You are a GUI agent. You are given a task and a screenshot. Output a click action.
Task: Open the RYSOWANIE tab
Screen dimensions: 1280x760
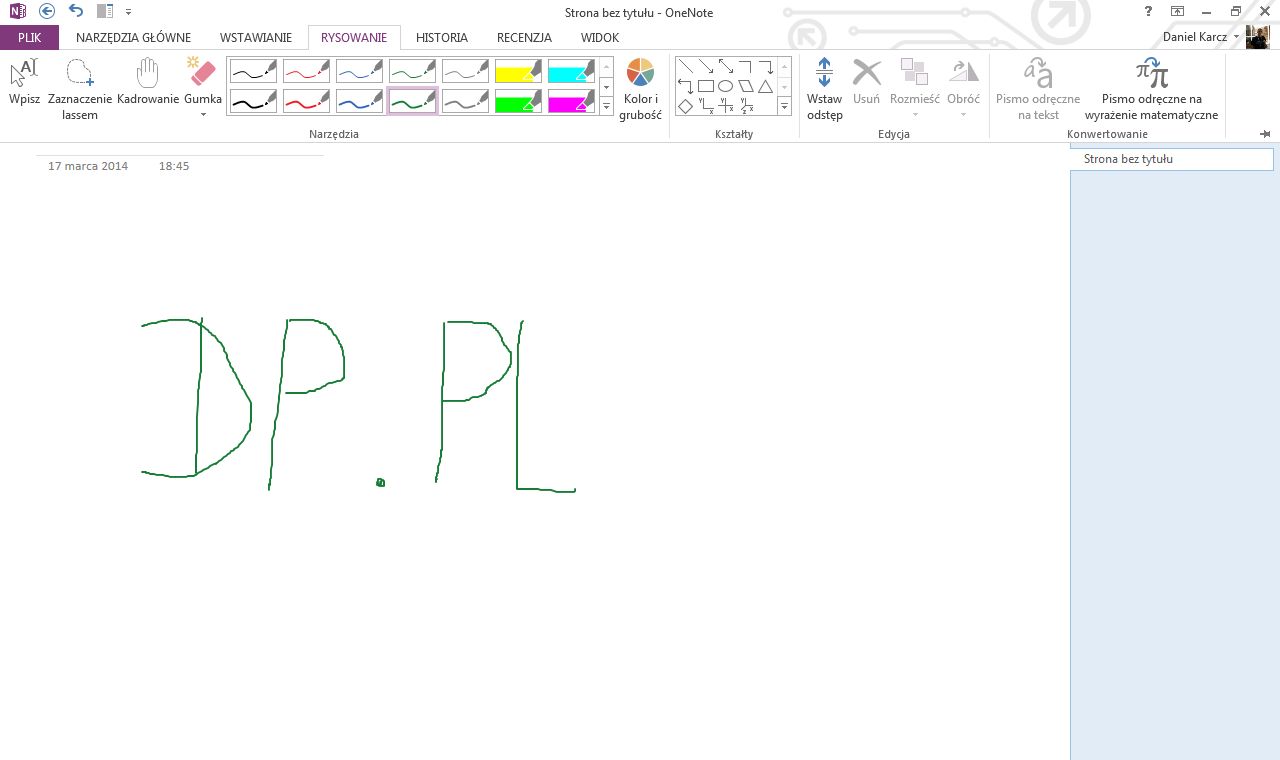pos(354,38)
